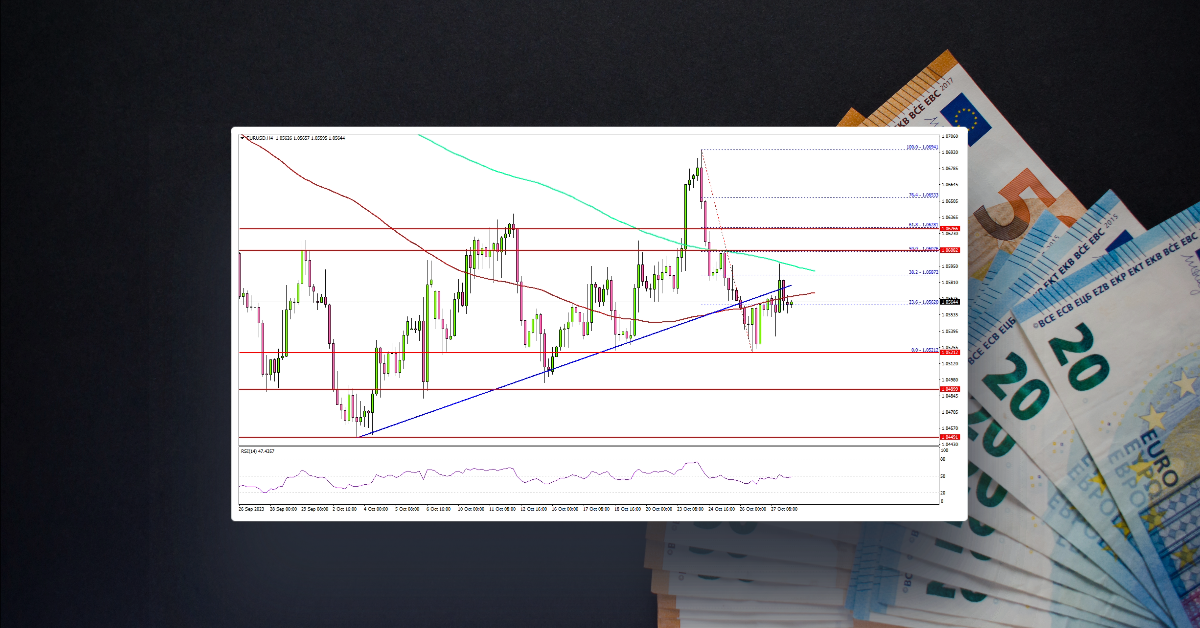The height and width of the screenshot is (628, 1200).
Task: Select the RSI(14) 47.4317 indicator label
Action: click(257, 451)
